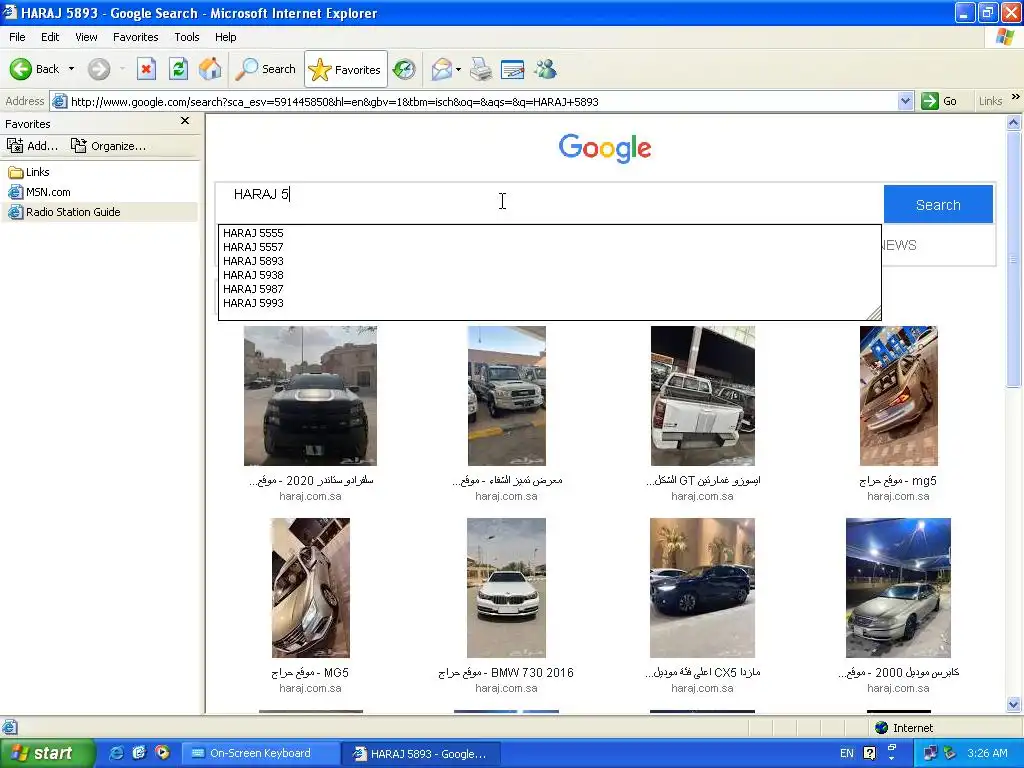Screen dimensions: 1024x768
Task: Stop page loading with the red X icon
Action: click(146, 69)
